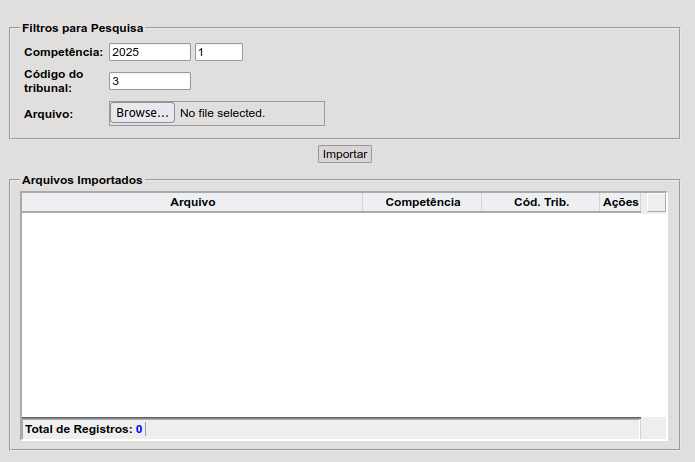The width and height of the screenshot is (695, 462).
Task: Click the 'Filtros para Pesquisa' group title
Action: 82,28
